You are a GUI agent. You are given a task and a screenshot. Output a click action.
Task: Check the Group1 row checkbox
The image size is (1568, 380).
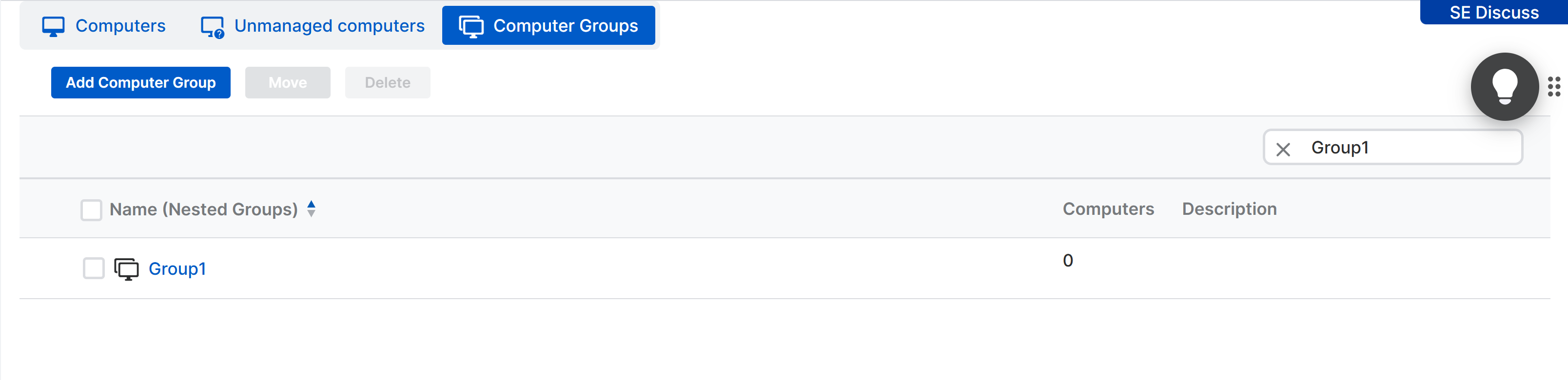pyautogui.click(x=94, y=268)
